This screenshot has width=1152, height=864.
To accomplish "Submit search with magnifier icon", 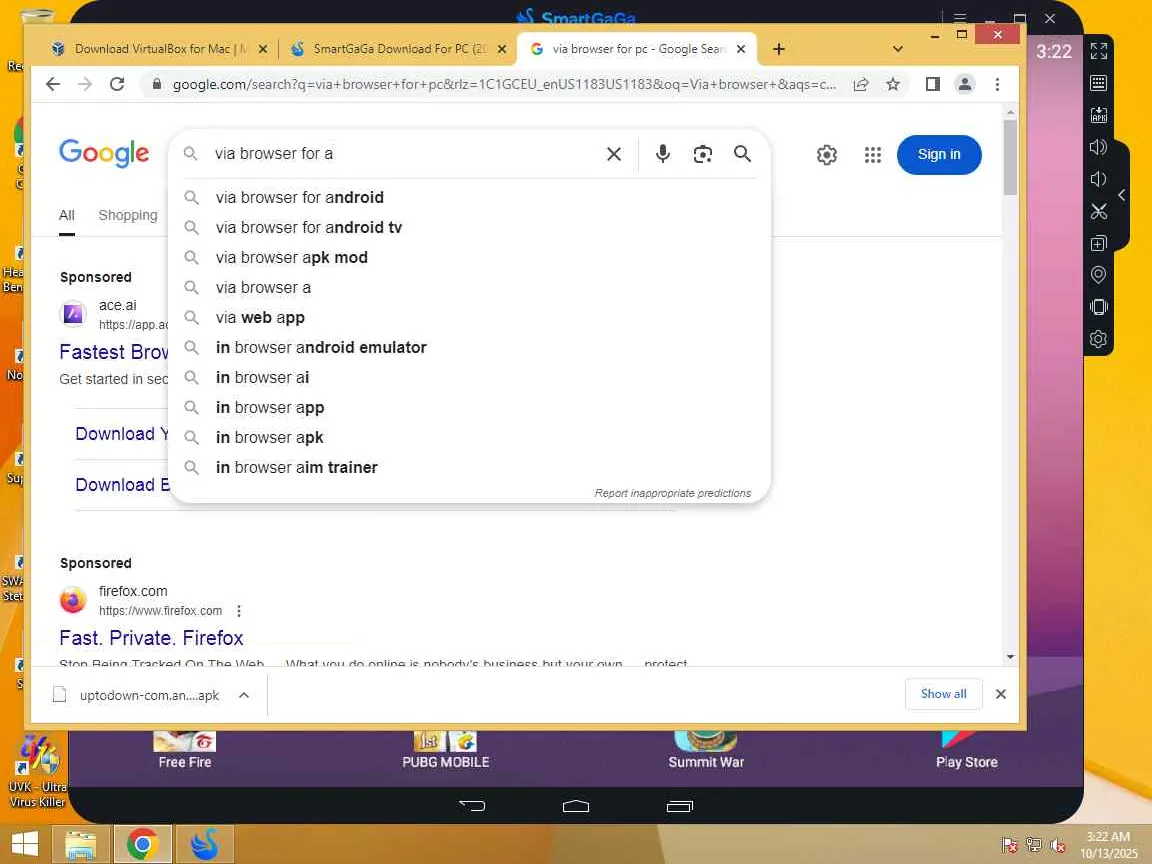I will [x=743, y=154].
